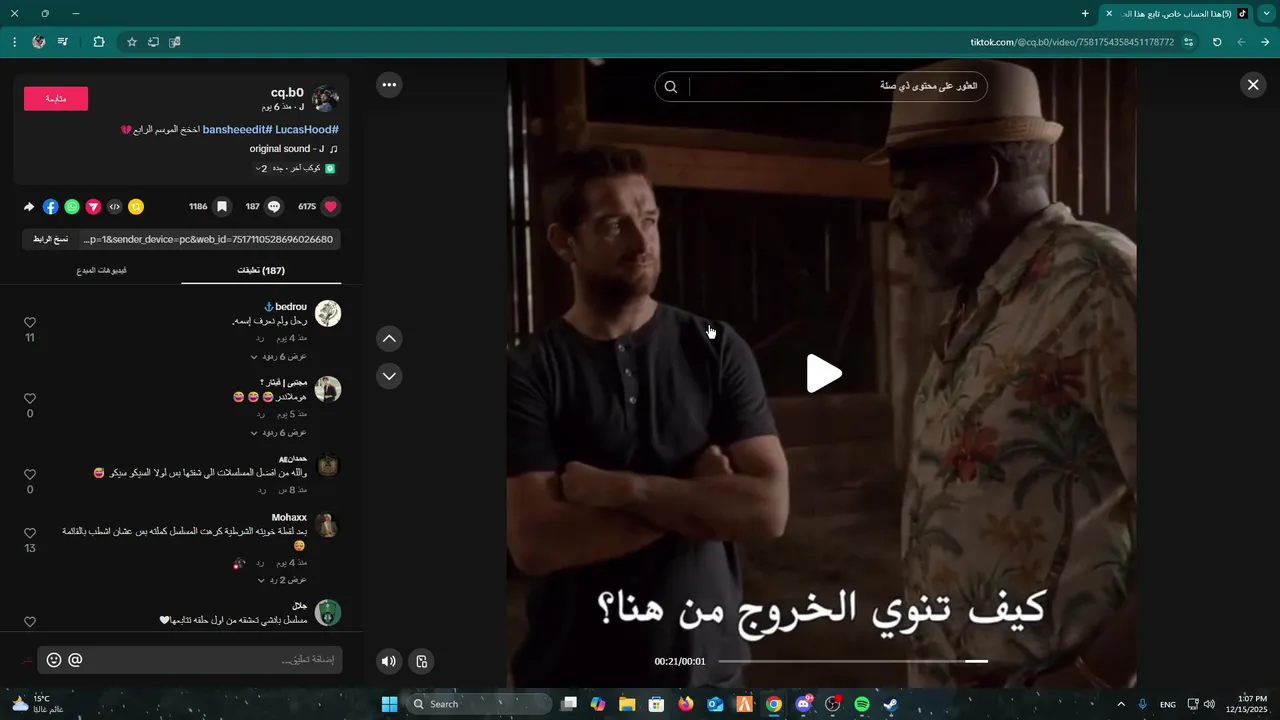Open cq.b0 profile avatar
The width and height of the screenshot is (1280, 720).
pyautogui.click(x=326, y=98)
